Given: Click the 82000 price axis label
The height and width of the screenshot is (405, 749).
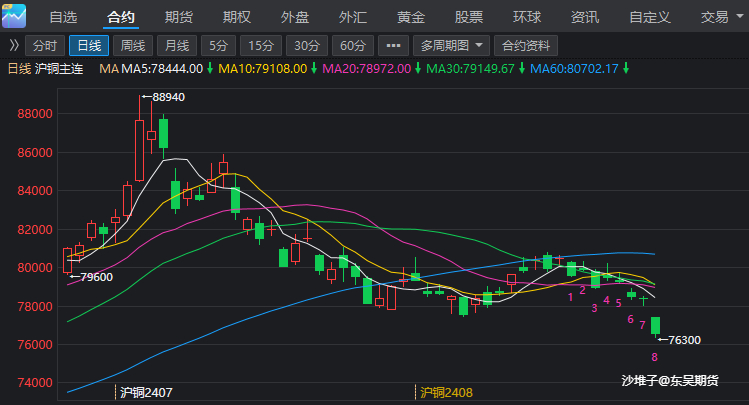Looking at the screenshot, I should coord(35,230).
